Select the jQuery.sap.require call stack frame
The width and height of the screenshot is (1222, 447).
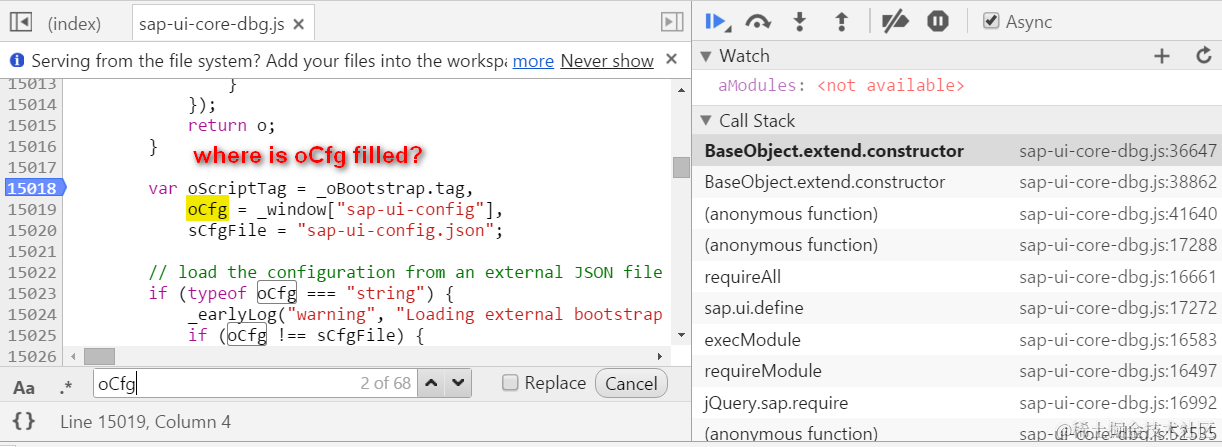[x=956, y=403]
